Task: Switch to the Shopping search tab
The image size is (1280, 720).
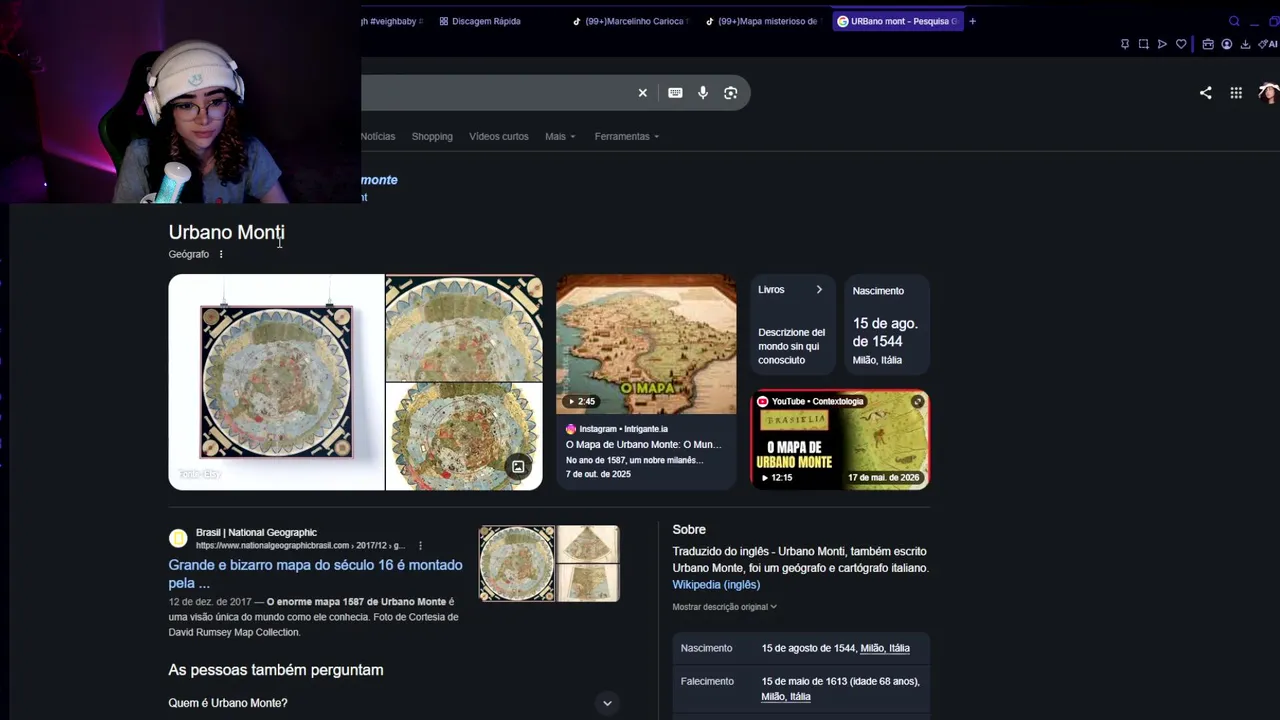Action: click(432, 136)
